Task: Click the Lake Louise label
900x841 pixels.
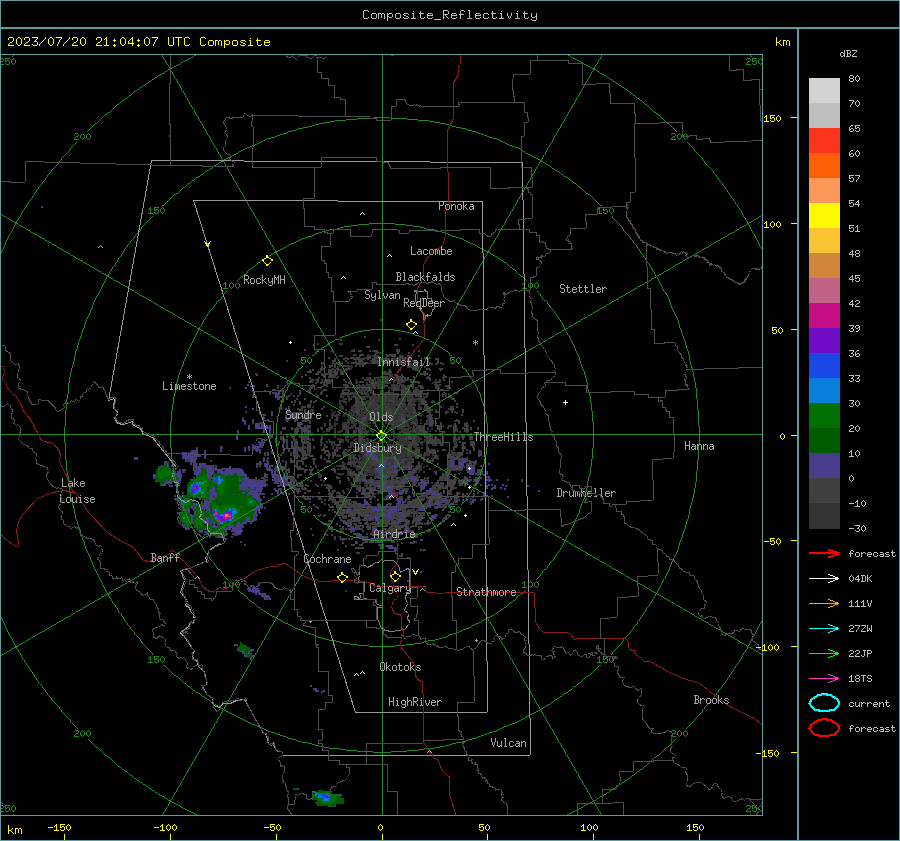Action: pos(77,491)
